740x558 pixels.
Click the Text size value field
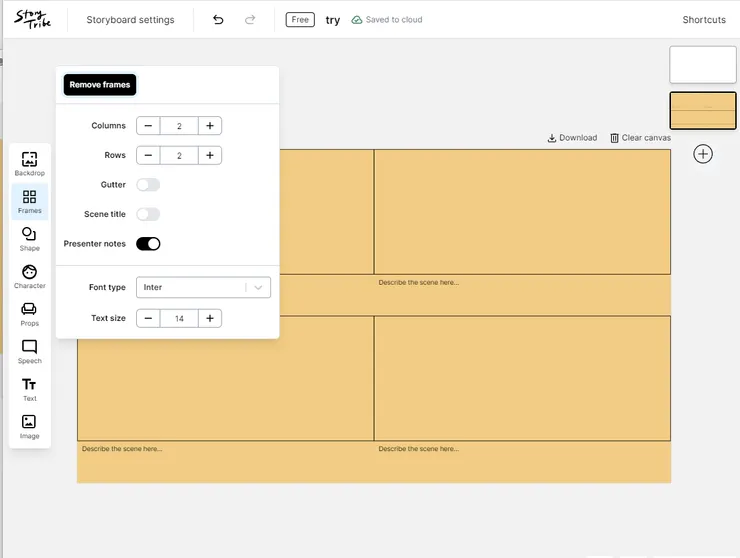pos(179,318)
